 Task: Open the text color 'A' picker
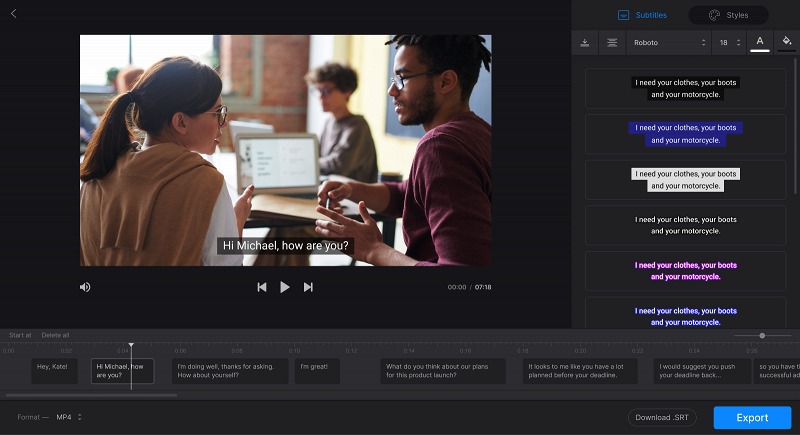760,42
